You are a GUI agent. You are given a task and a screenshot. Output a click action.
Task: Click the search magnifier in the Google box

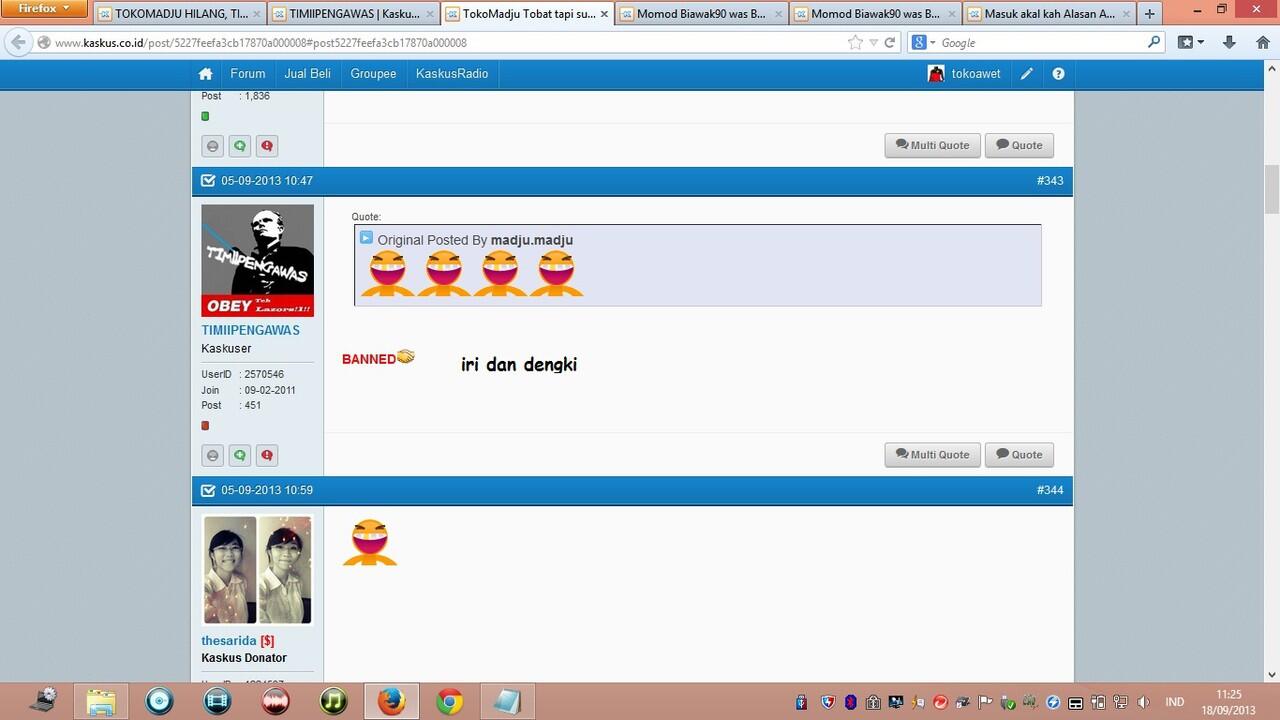1154,43
